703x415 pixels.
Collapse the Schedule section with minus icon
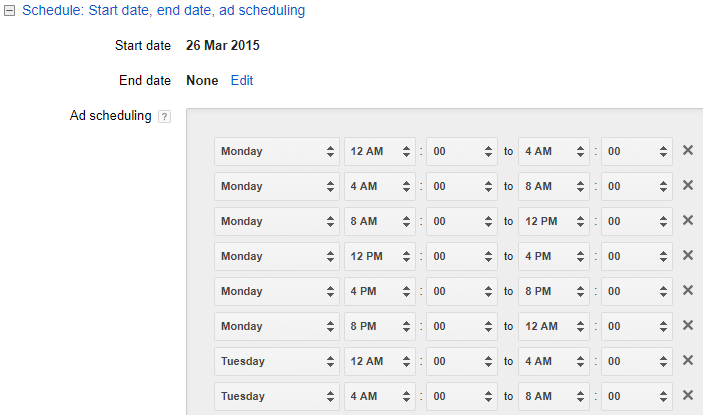click(9, 11)
